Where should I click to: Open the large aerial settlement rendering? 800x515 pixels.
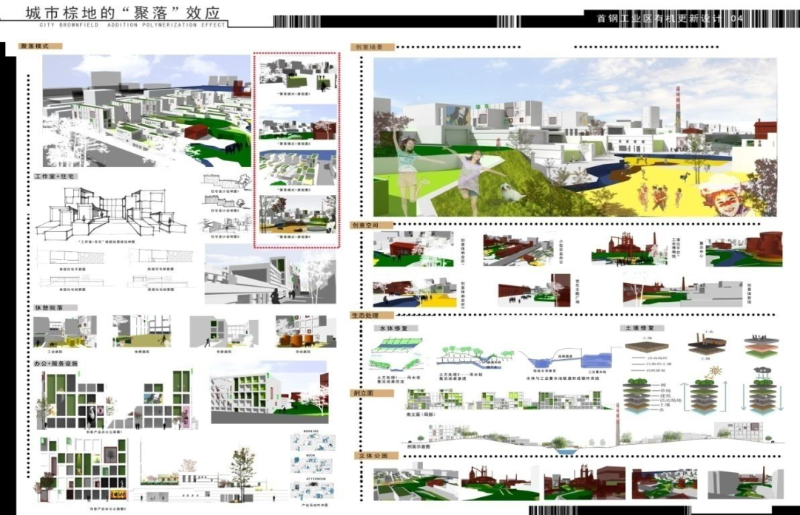145,110
